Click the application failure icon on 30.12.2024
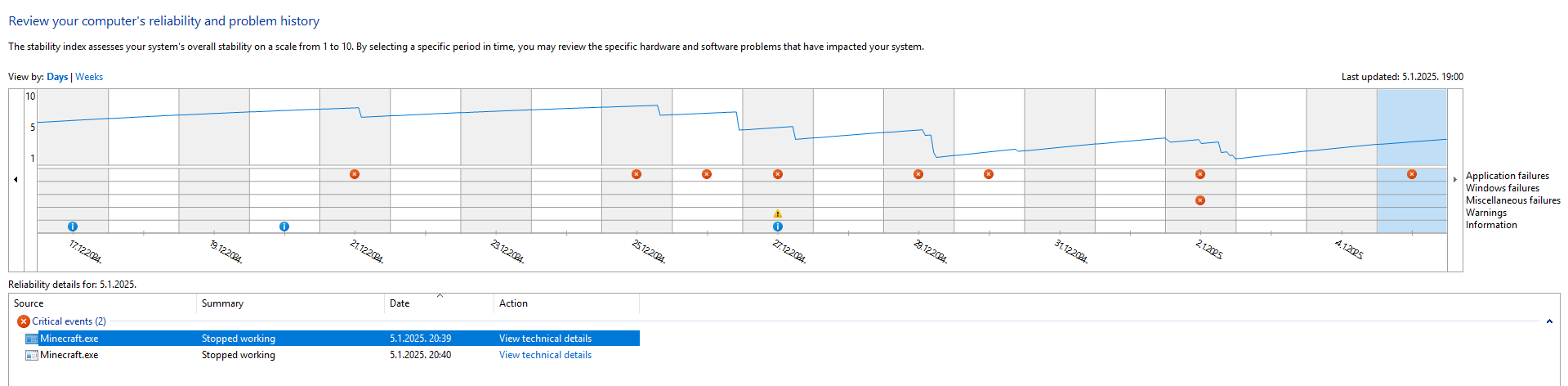 989,174
